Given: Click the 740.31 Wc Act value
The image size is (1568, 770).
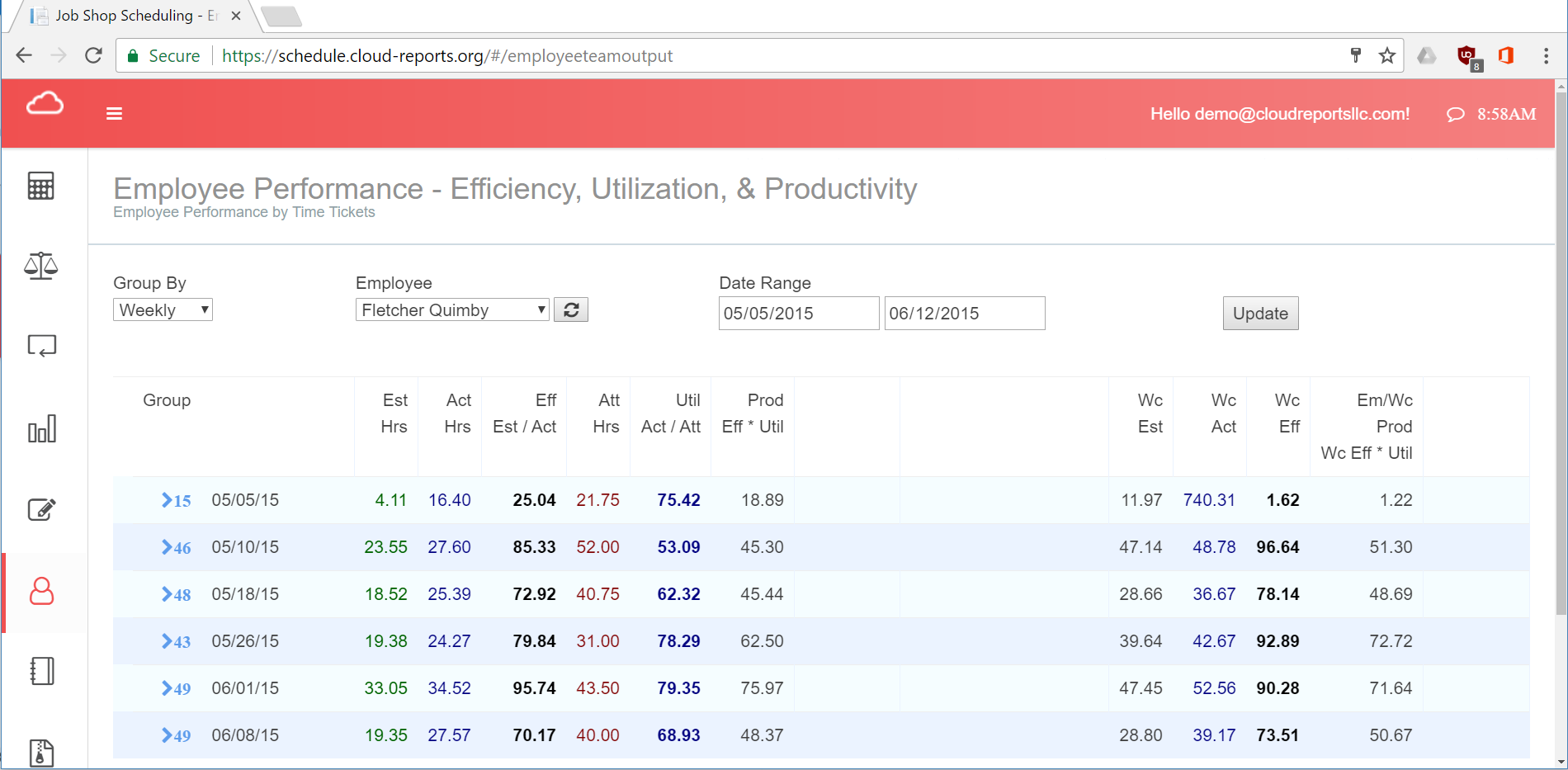Looking at the screenshot, I should click(1209, 500).
